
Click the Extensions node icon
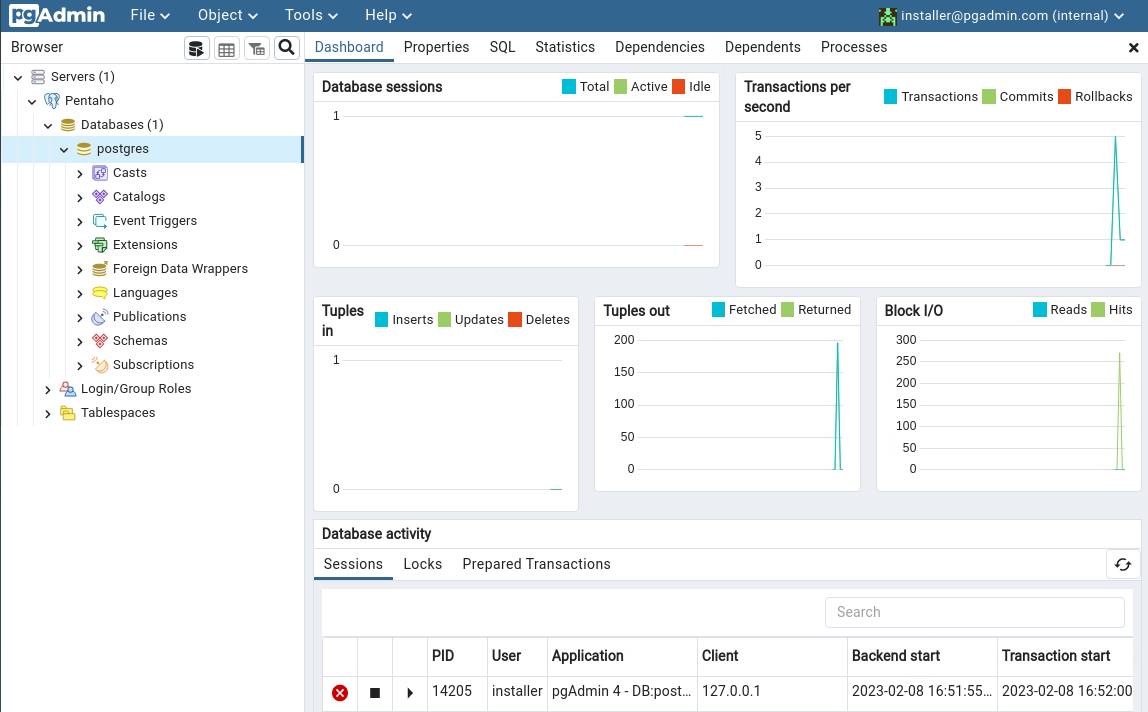(x=100, y=245)
